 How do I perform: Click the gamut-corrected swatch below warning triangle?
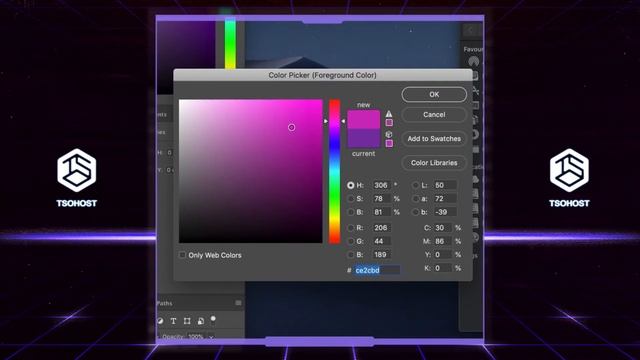[x=389, y=122]
